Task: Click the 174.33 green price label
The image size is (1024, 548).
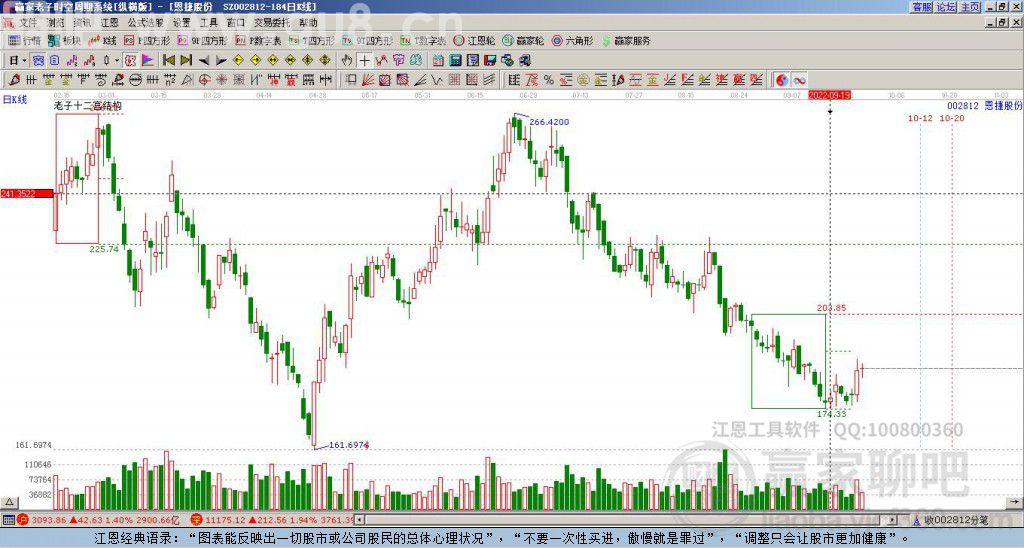Action: pos(831,413)
